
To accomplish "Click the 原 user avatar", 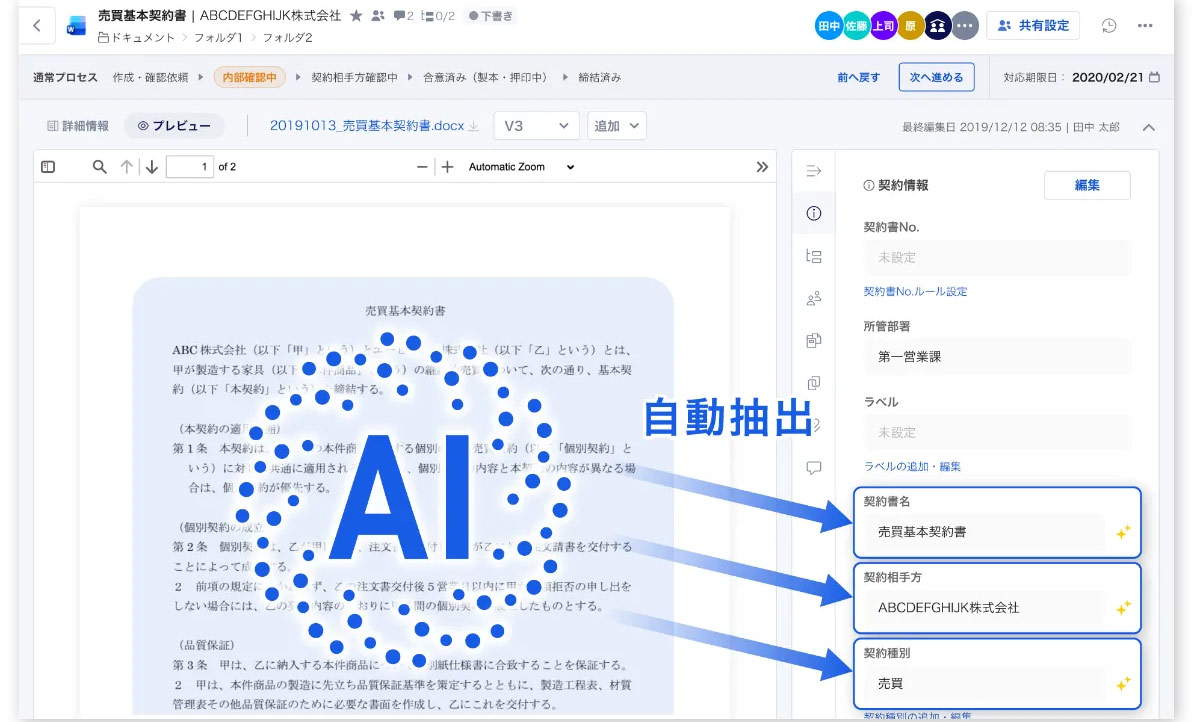I will tap(910, 26).
